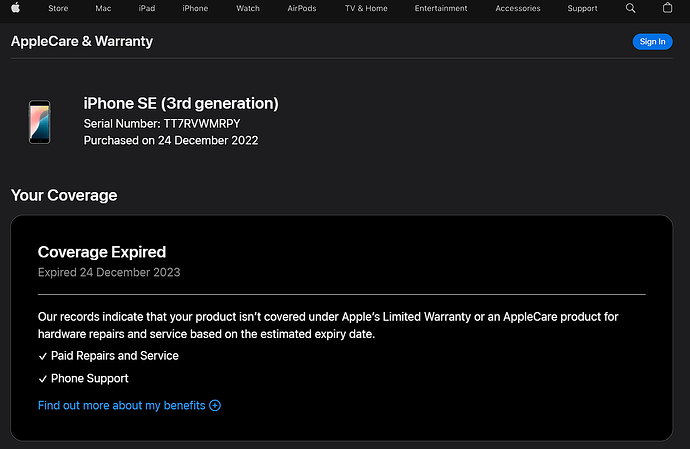Click the 'Coverage Expired' heading
690x449 pixels.
[x=102, y=252]
